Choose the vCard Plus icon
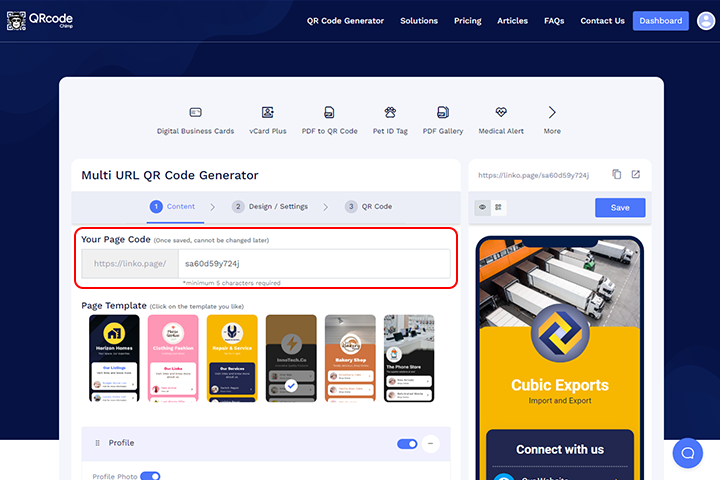720x480 pixels. [x=268, y=112]
